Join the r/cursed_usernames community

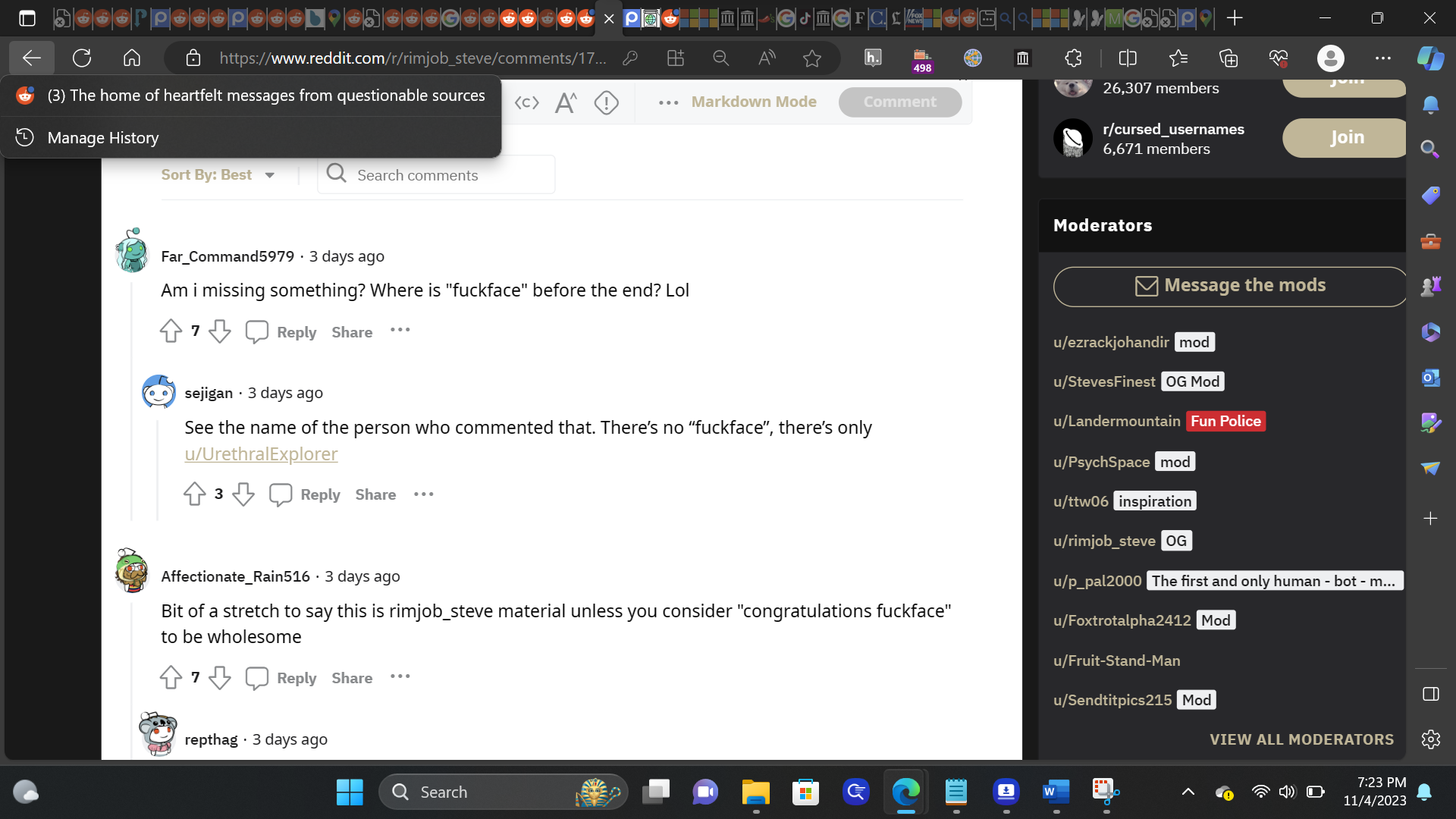pos(1346,138)
